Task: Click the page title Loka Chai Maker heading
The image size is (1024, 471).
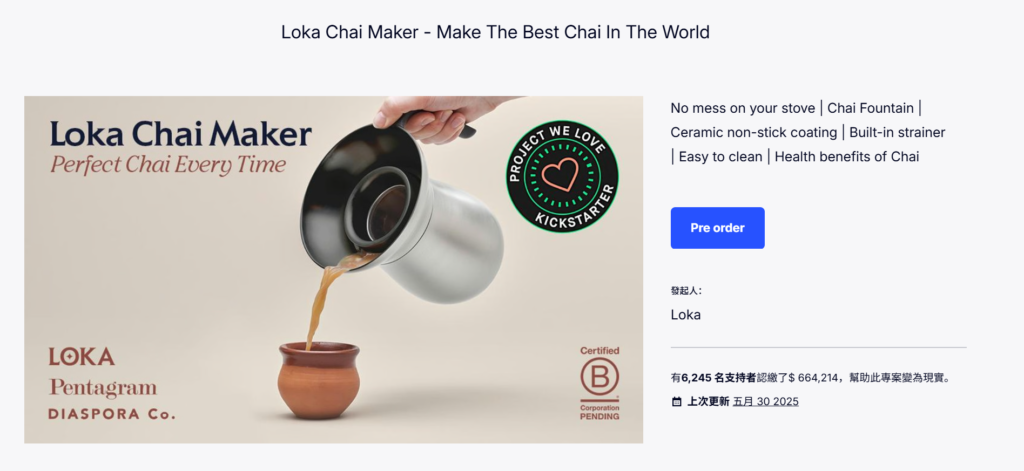Action: click(x=495, y=31)
